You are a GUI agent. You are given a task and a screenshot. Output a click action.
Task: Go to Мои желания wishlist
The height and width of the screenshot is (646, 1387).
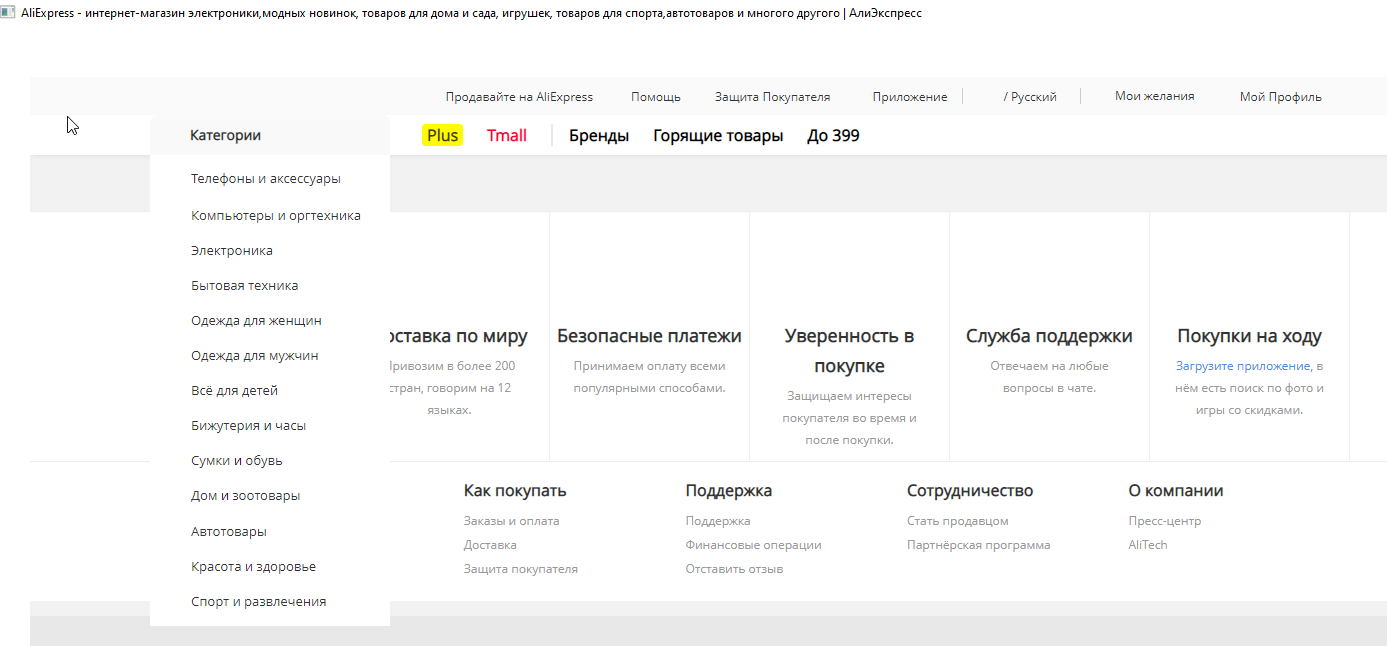(x=1154, y=96)
